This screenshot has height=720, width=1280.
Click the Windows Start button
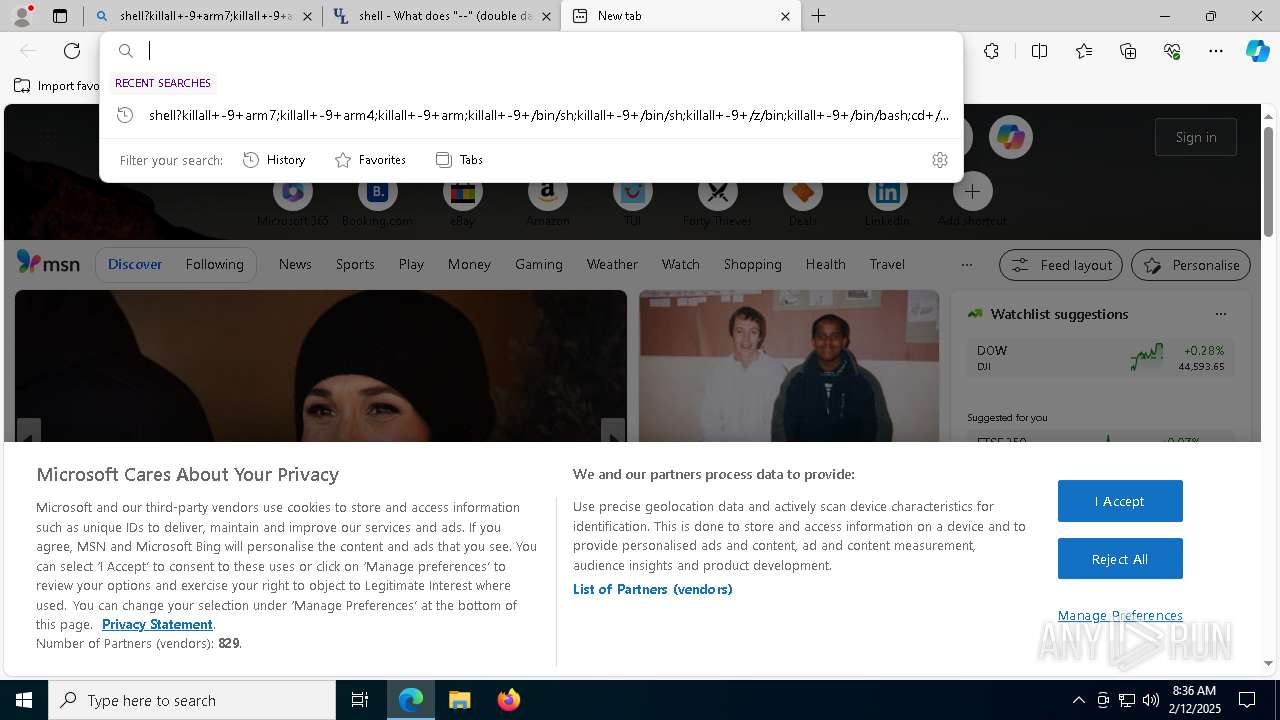point(24,700)
